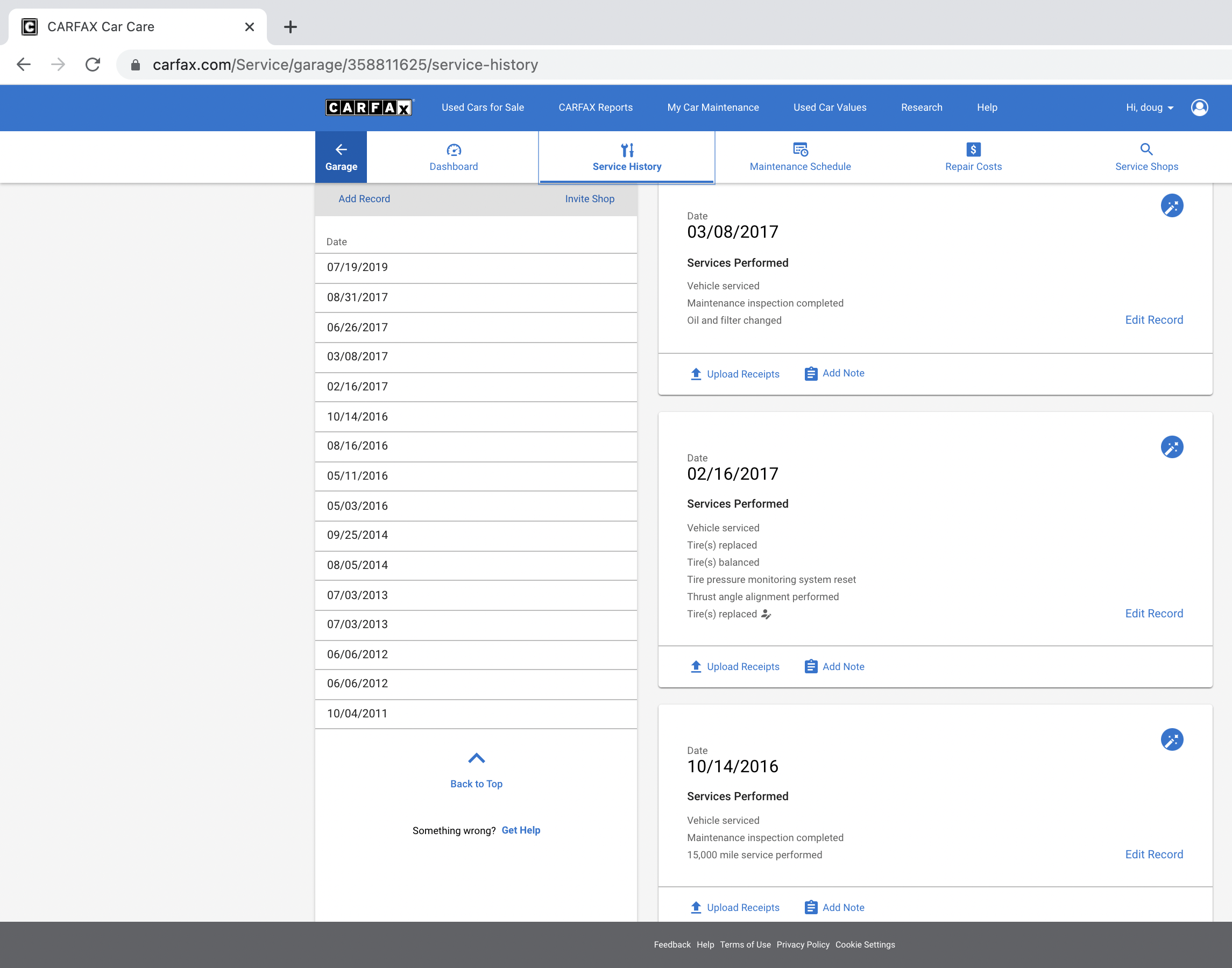
Task: Click the Service Shops magnifier icon
Action: click(x=1146, y=150)
